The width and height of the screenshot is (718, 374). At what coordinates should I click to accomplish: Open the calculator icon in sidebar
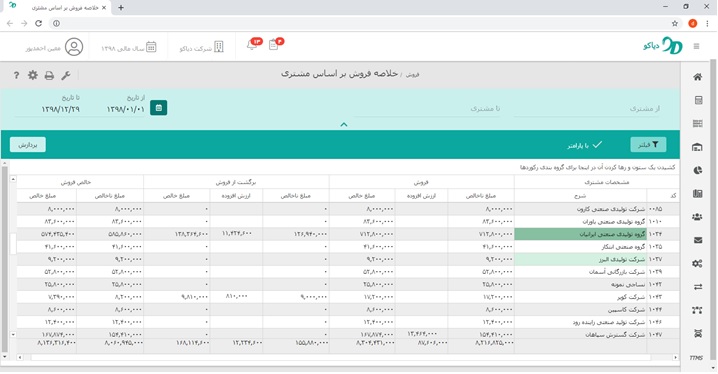[x=698, y=100]
